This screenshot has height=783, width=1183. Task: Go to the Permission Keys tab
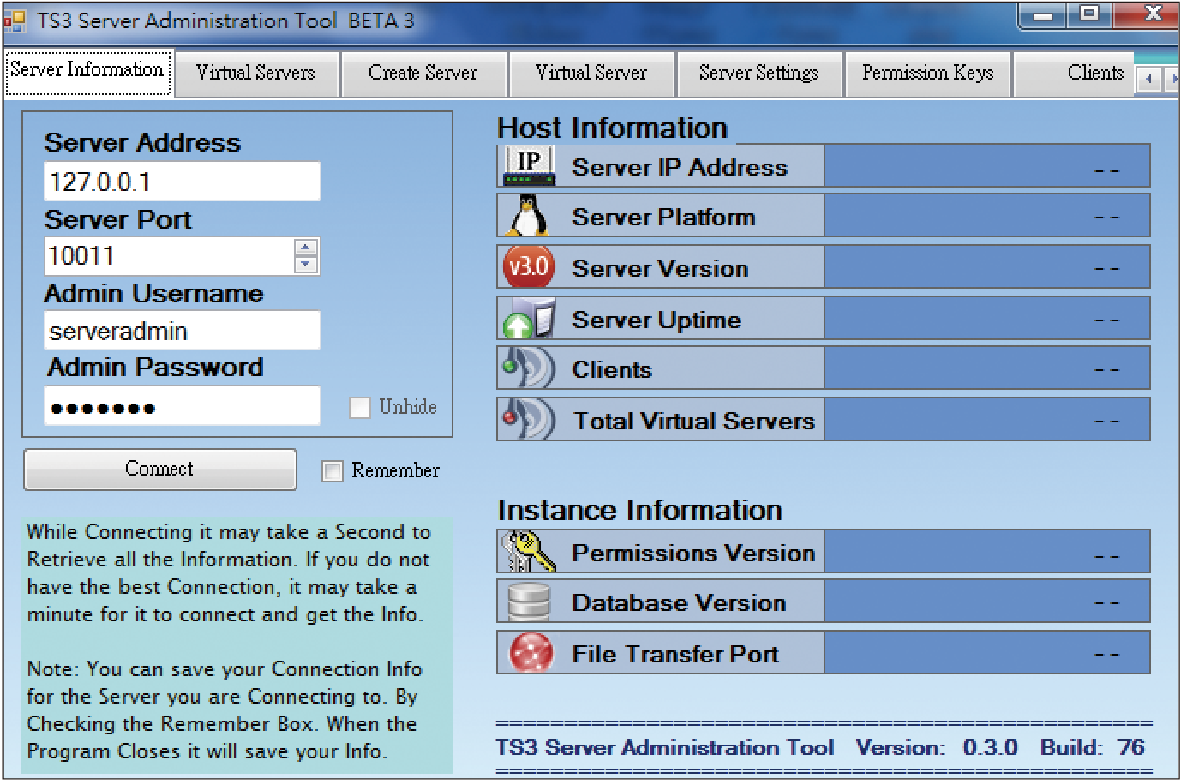coord(928,73)
